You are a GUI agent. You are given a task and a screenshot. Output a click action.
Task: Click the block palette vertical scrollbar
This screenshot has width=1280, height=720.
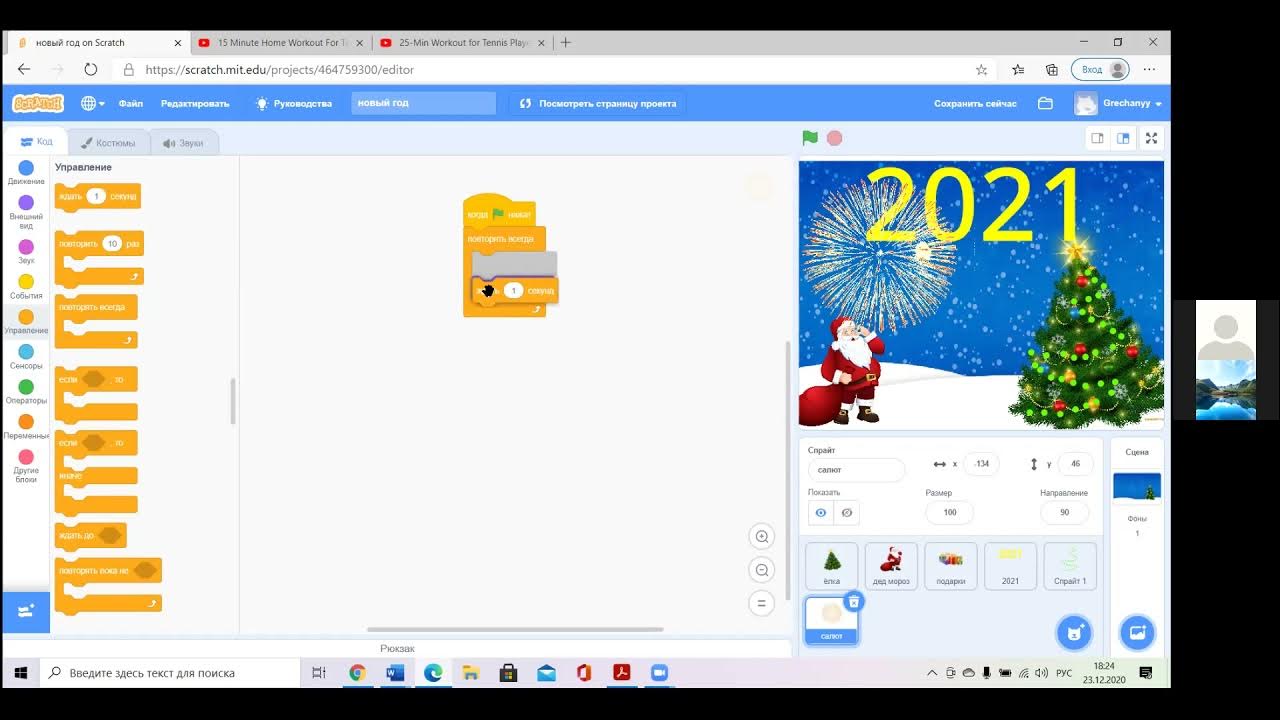point(233,401)
